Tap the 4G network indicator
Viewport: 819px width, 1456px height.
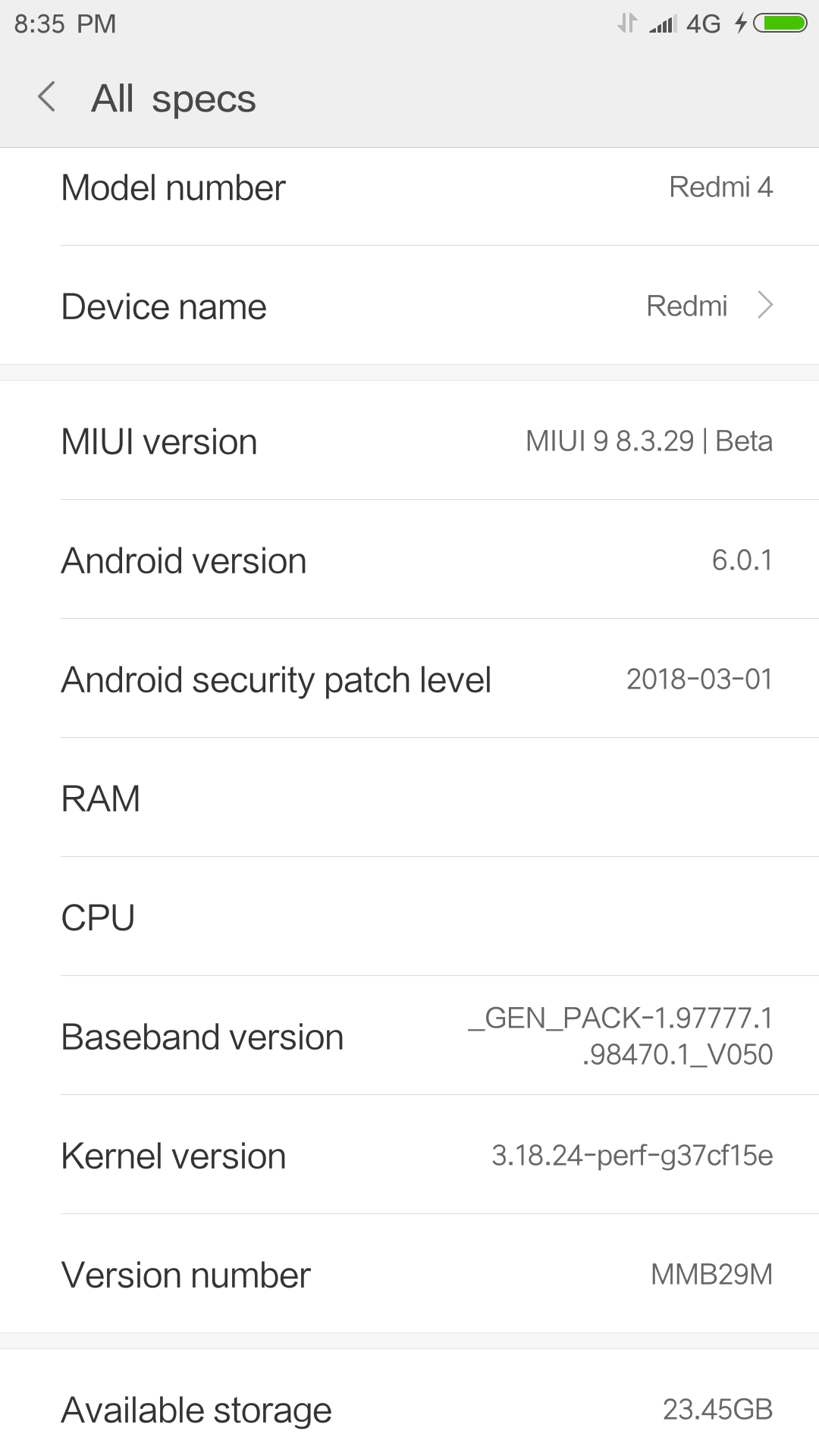(703, 24)
